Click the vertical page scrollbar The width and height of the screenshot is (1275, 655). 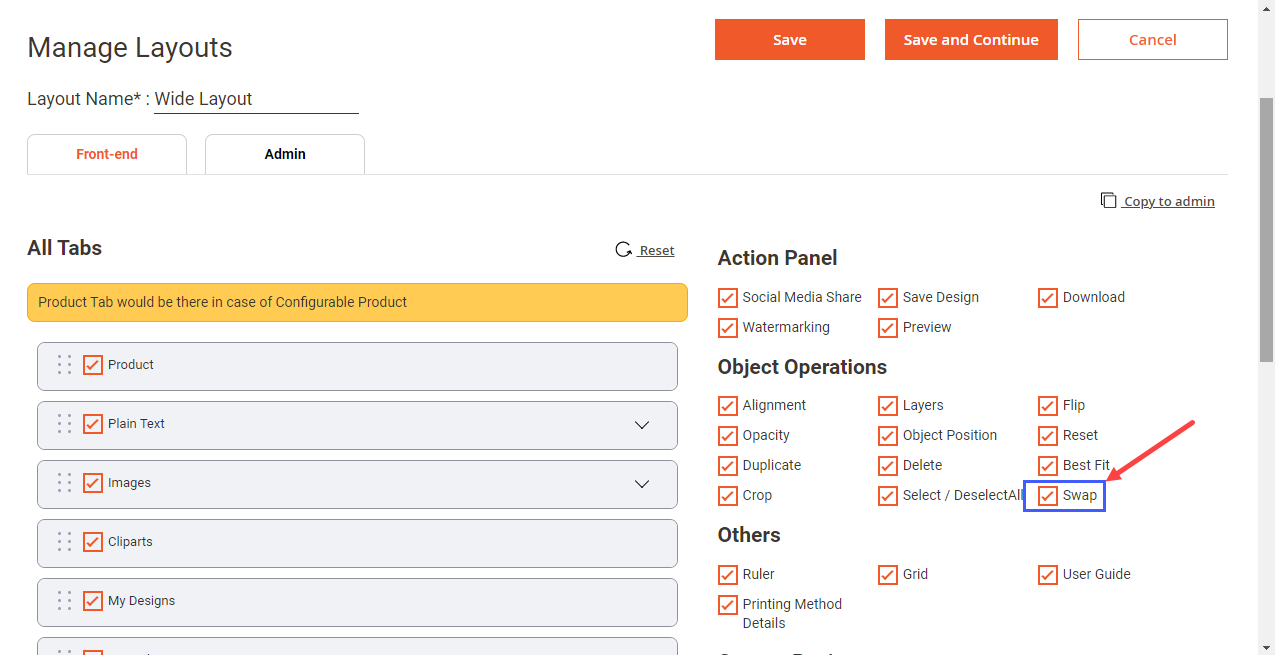click(1266, 230)
